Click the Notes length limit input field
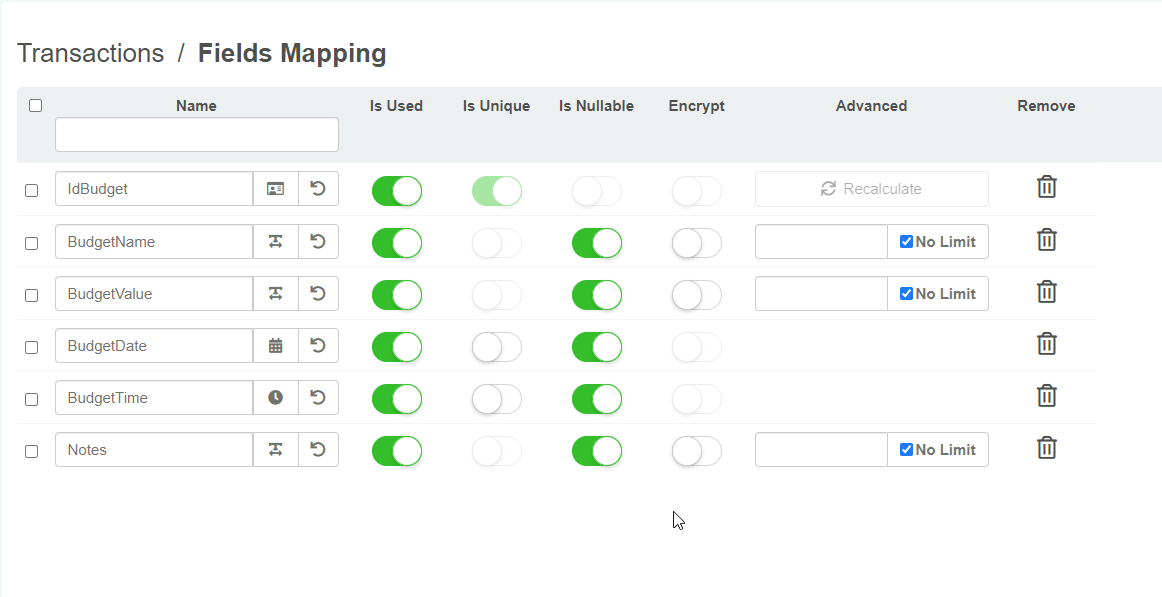 [821, 450]
